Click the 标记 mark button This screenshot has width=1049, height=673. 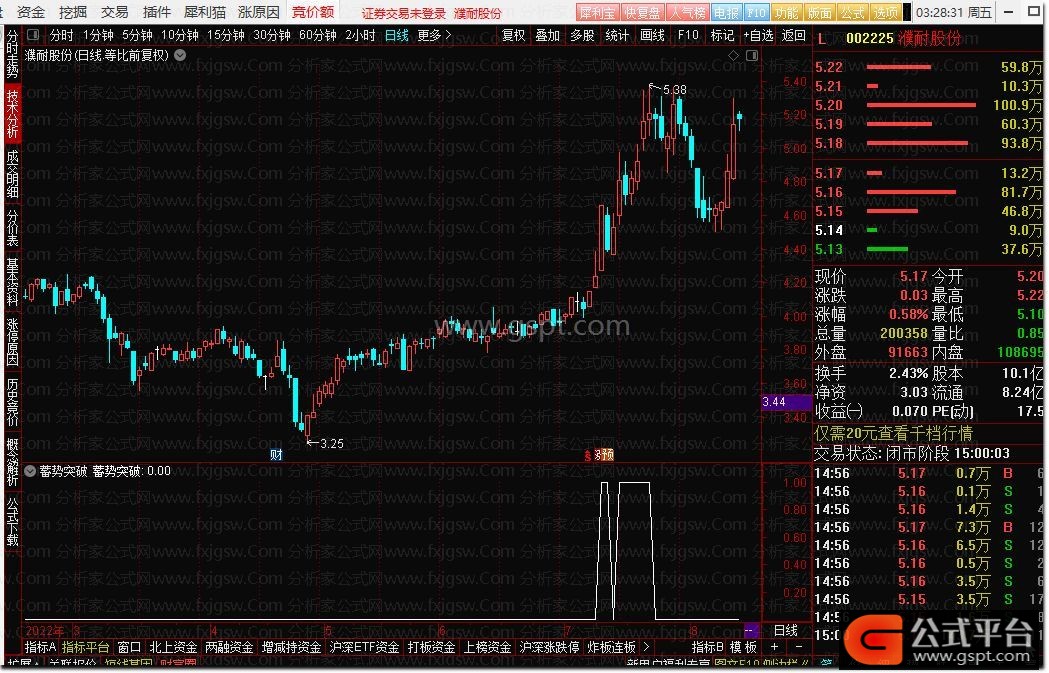point(723,35)
